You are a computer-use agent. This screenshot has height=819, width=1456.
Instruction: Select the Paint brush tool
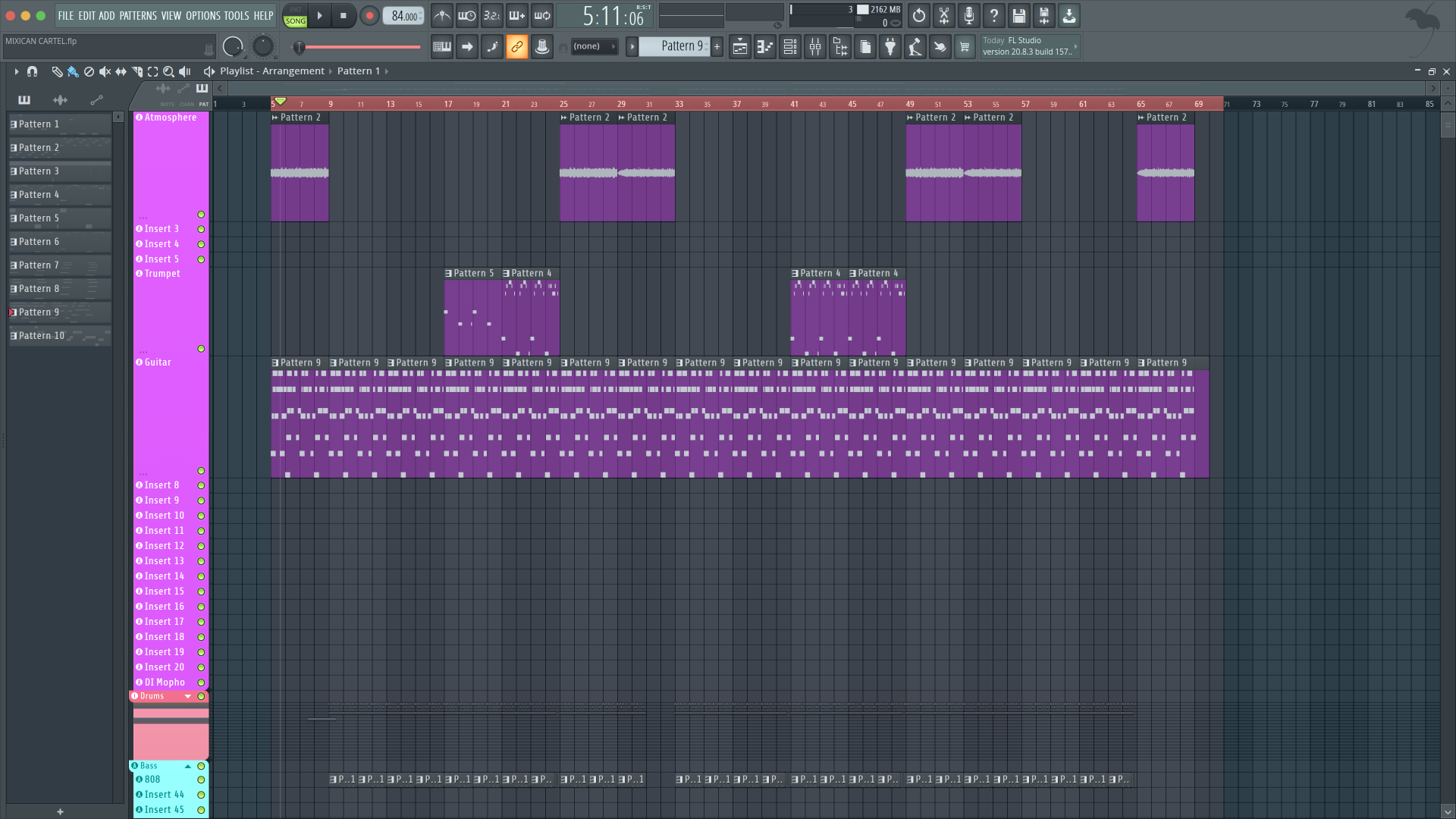[x=73, y=71]
